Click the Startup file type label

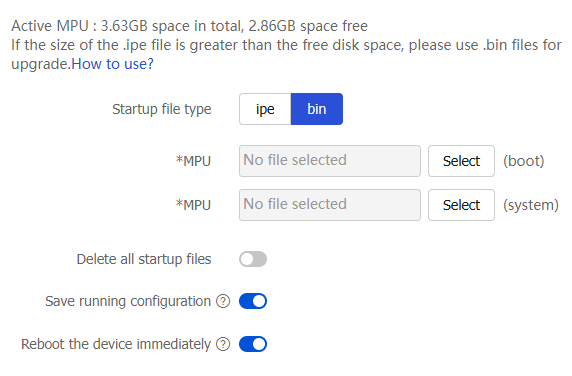click(x=162, y=109)
